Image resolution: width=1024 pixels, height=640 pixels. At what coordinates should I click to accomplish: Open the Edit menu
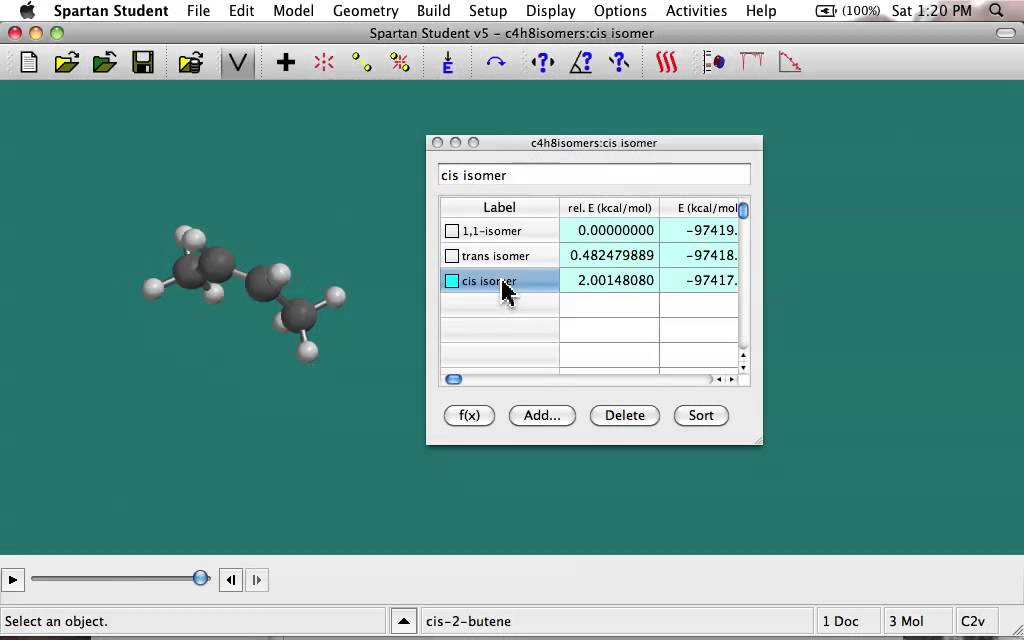pos(242,10)
